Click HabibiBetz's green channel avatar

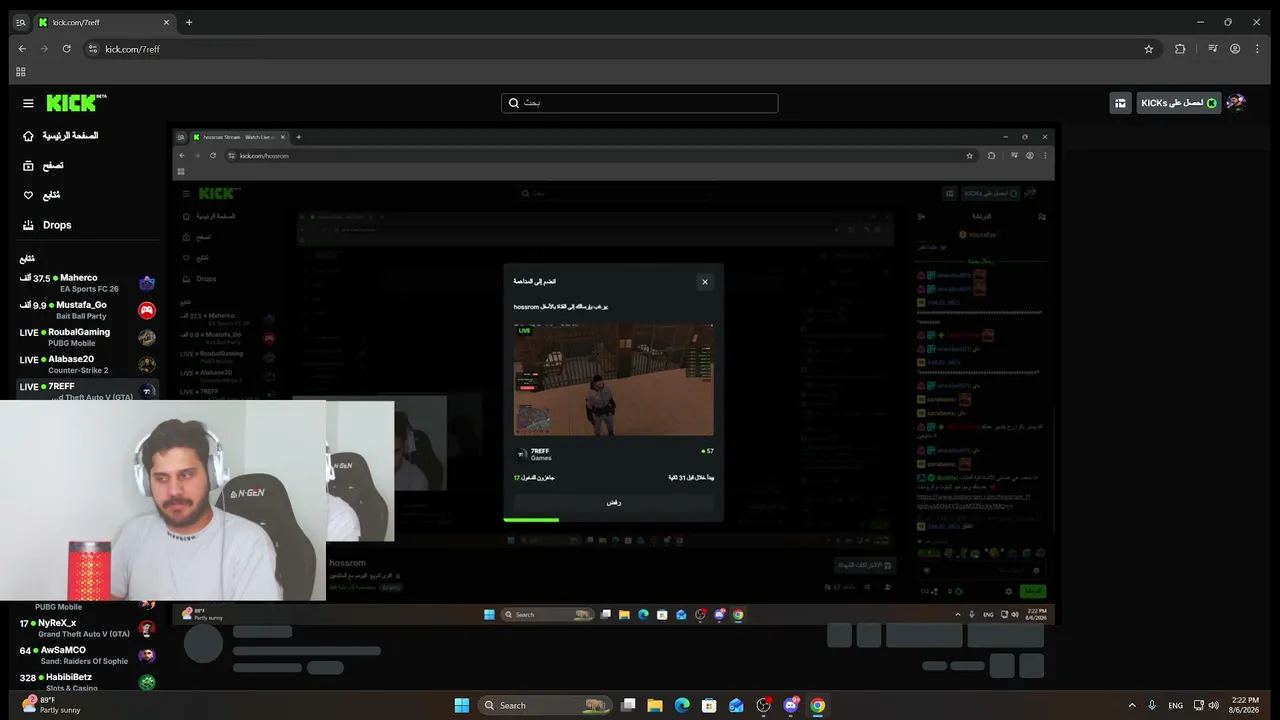tap(147, 682)
